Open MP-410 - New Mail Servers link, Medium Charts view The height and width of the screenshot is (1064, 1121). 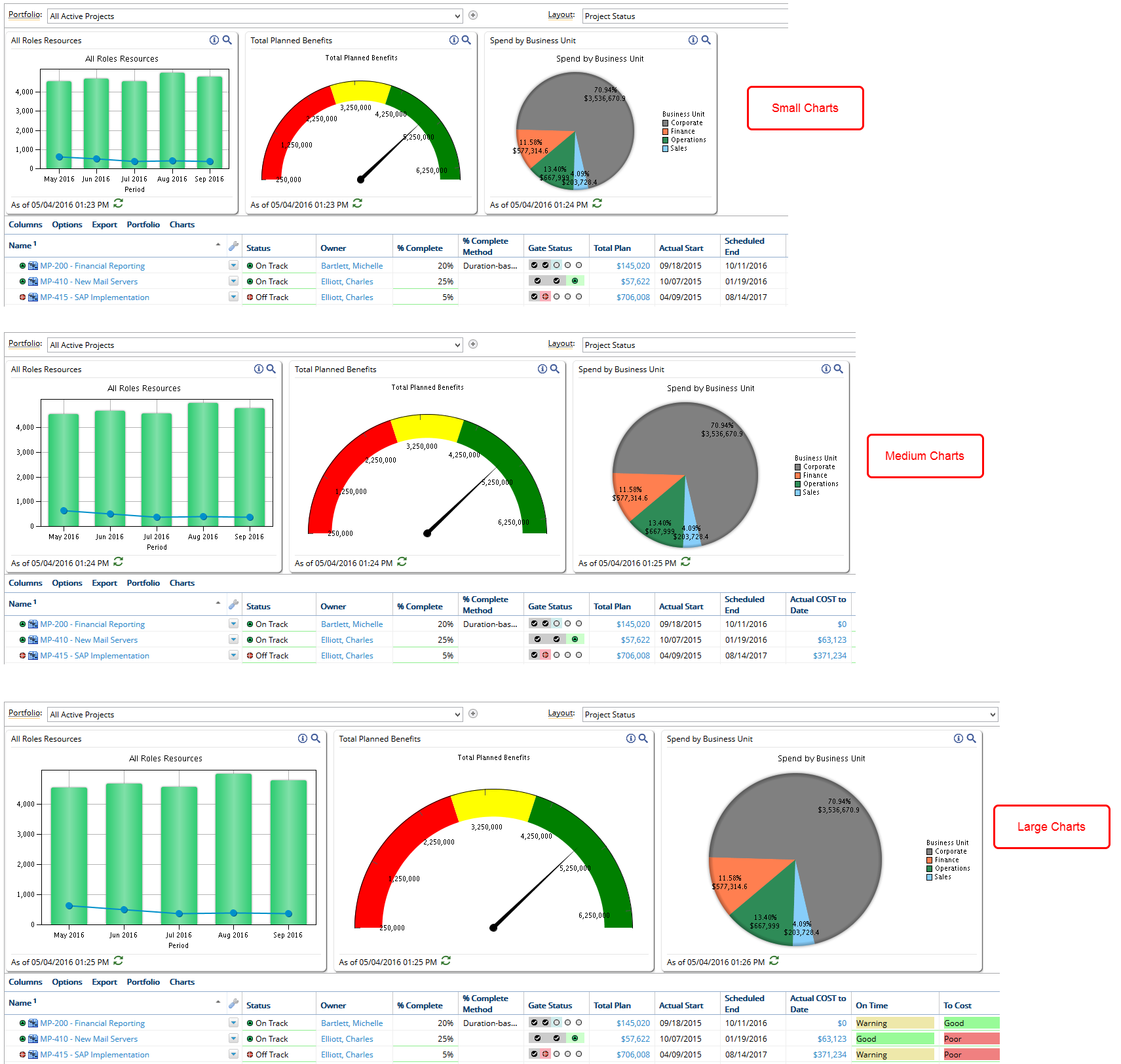click(89, 640)
